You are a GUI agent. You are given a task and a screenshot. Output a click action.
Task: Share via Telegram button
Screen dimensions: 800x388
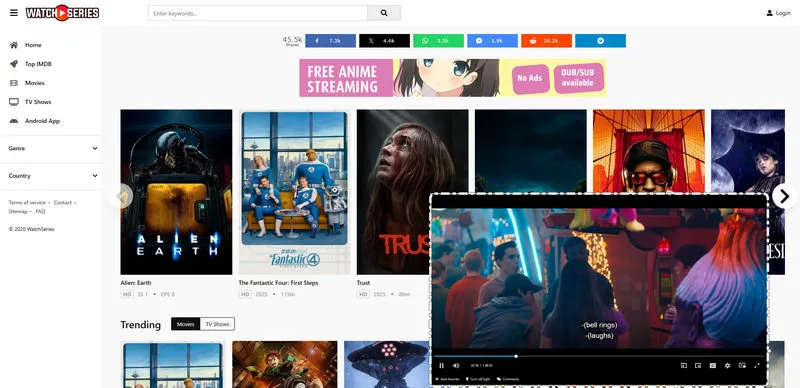pos(601,41)
